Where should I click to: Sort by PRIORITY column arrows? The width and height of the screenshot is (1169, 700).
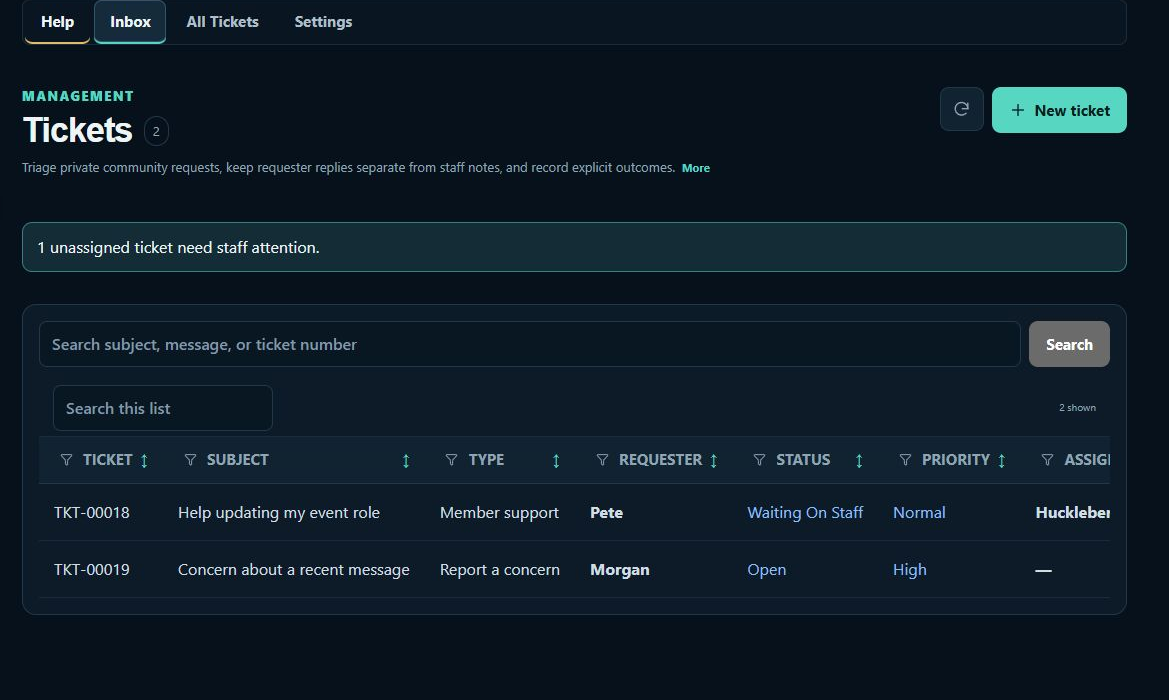coord(1002,461)
